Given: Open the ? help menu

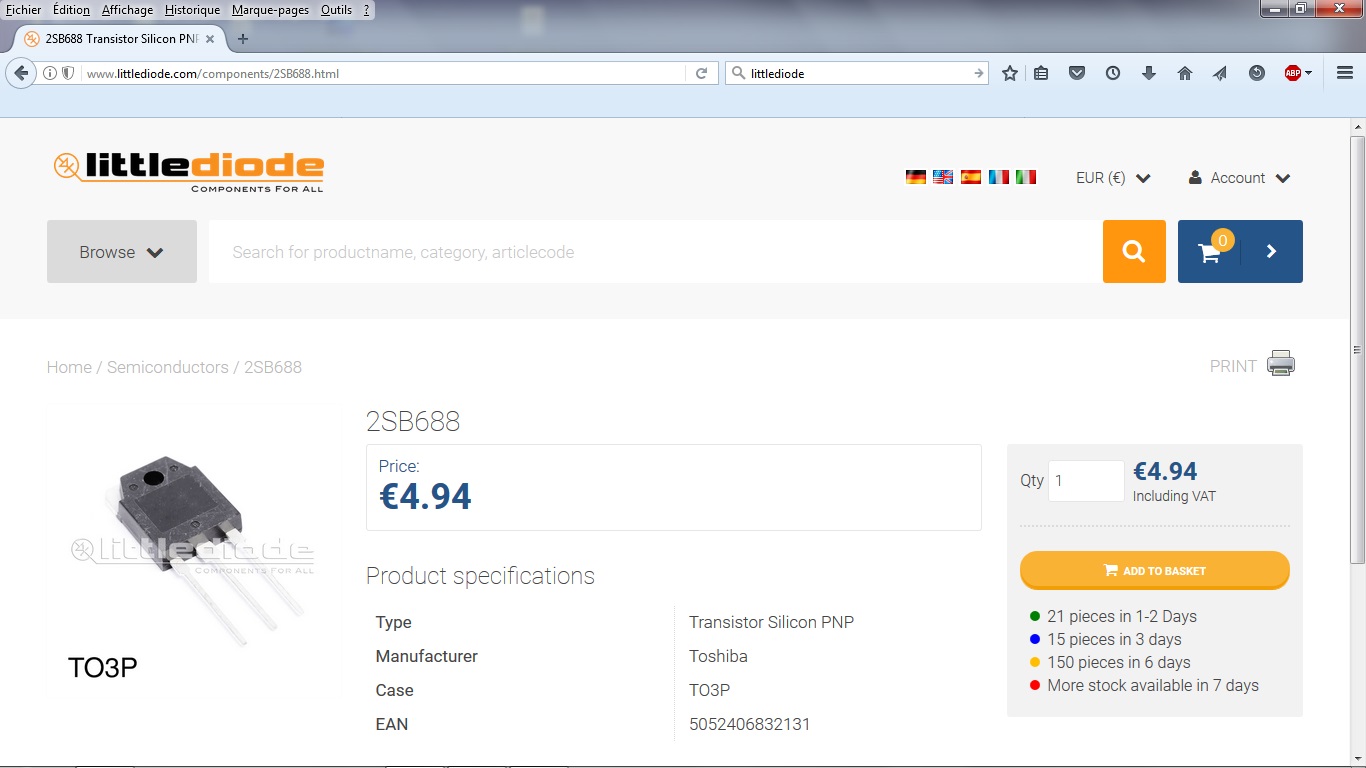Looking at the screenshot, I should (x=367, y=10).
